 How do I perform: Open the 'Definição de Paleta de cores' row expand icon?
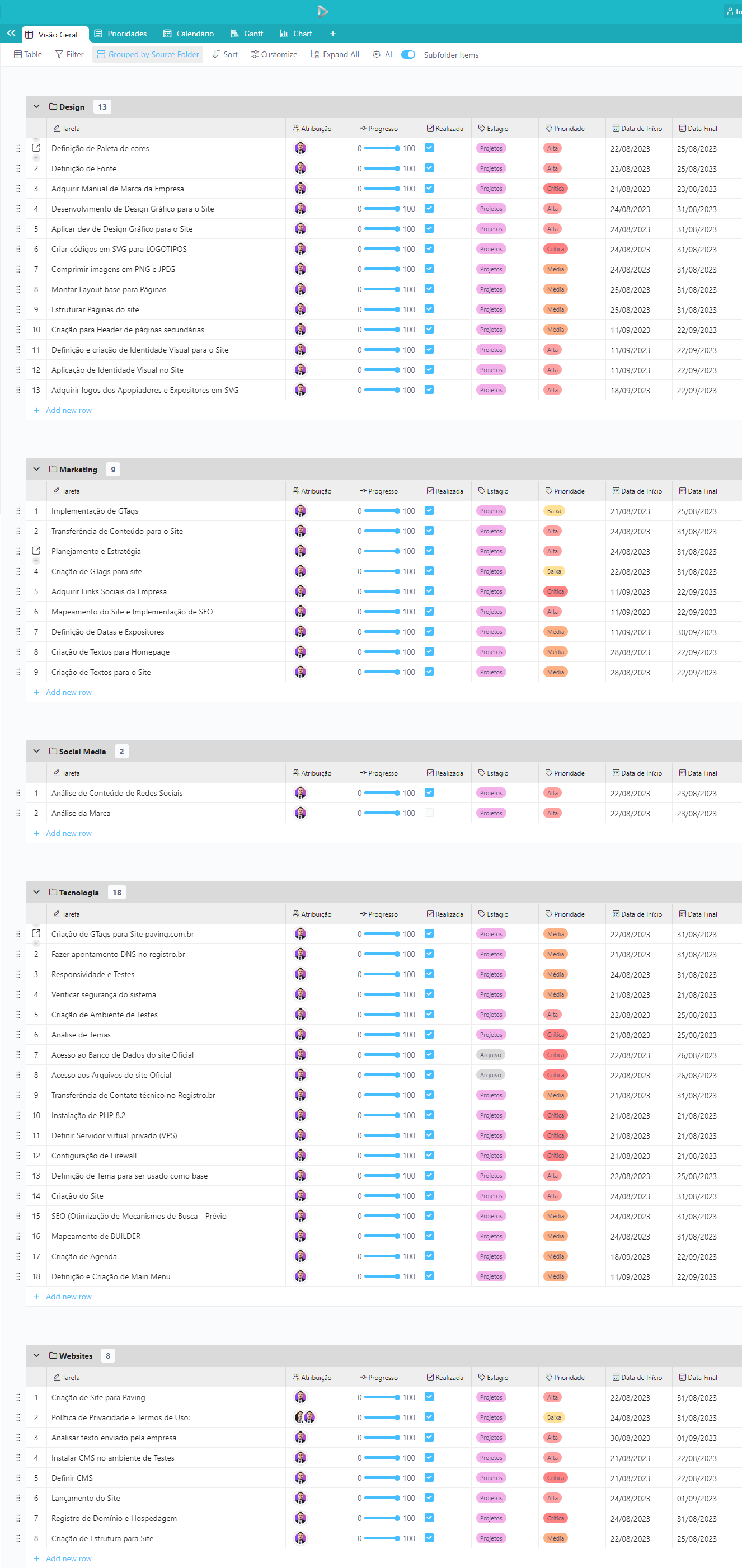click(36, 148)
